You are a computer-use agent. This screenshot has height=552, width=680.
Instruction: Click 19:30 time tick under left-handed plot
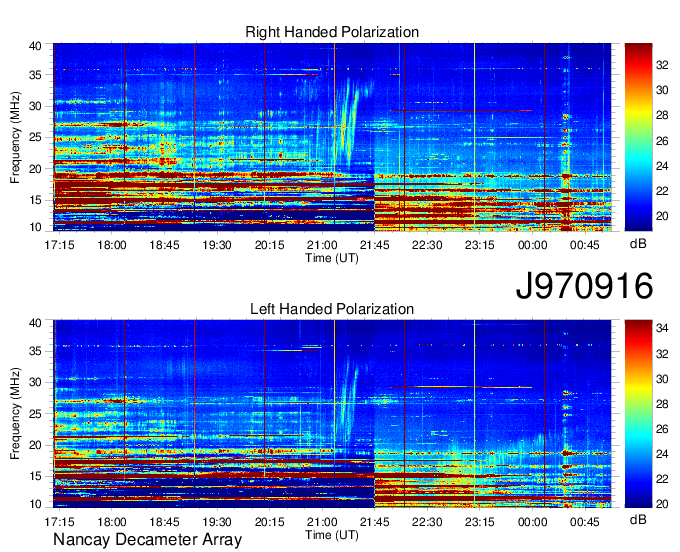point(217,522)
